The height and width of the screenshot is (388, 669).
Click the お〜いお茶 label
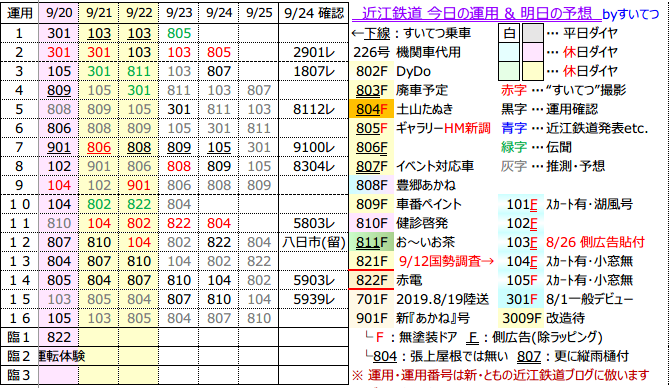(425, 242)
